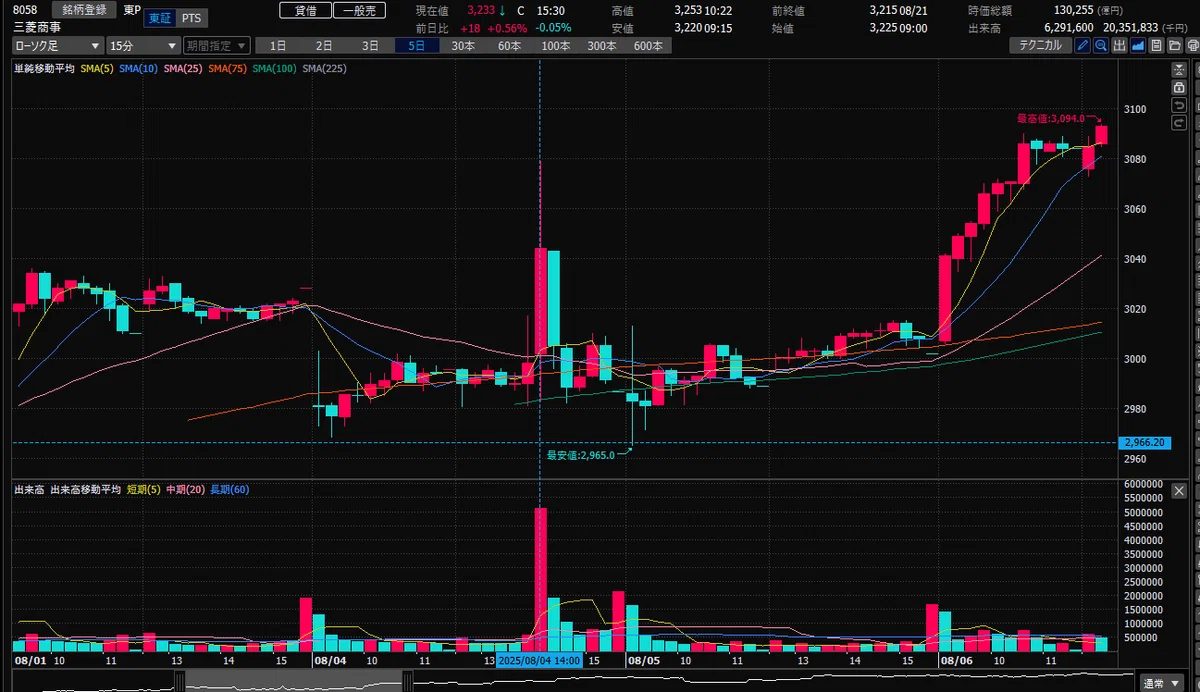Click the 単純移動平均 indicator label
Image resolution: width=1200 pixels, height=692 pixels.
pyautogui.click(x=44, y=68)
